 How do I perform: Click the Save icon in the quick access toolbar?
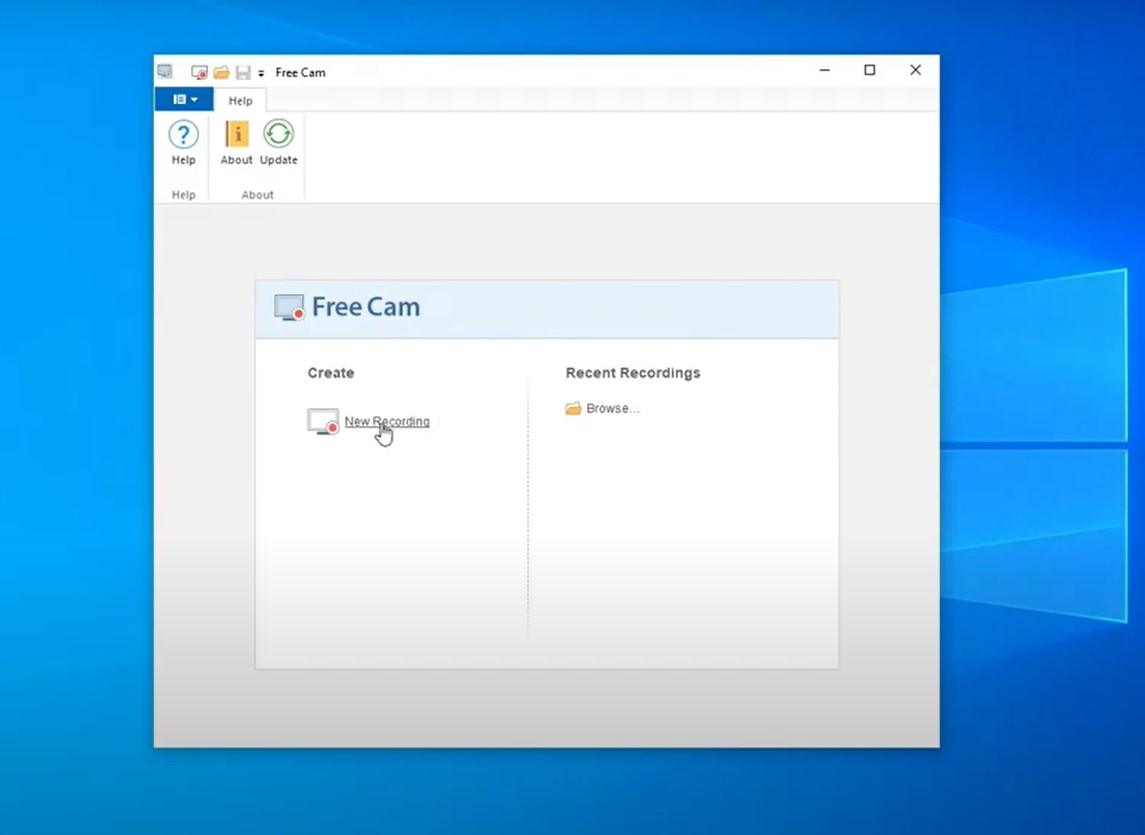242,71
